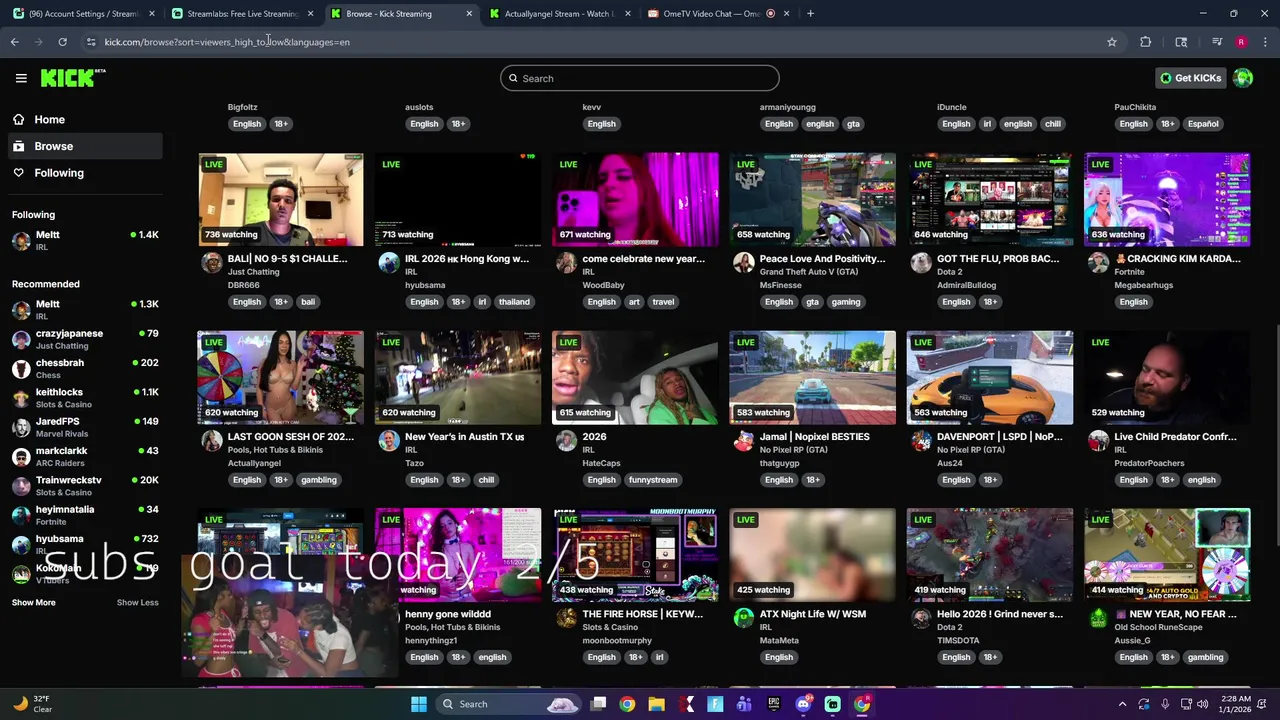Screen dimensions: 1280x720
Task: Open New Year's in Austin TX thumbnail
Action: click(458, 377)
